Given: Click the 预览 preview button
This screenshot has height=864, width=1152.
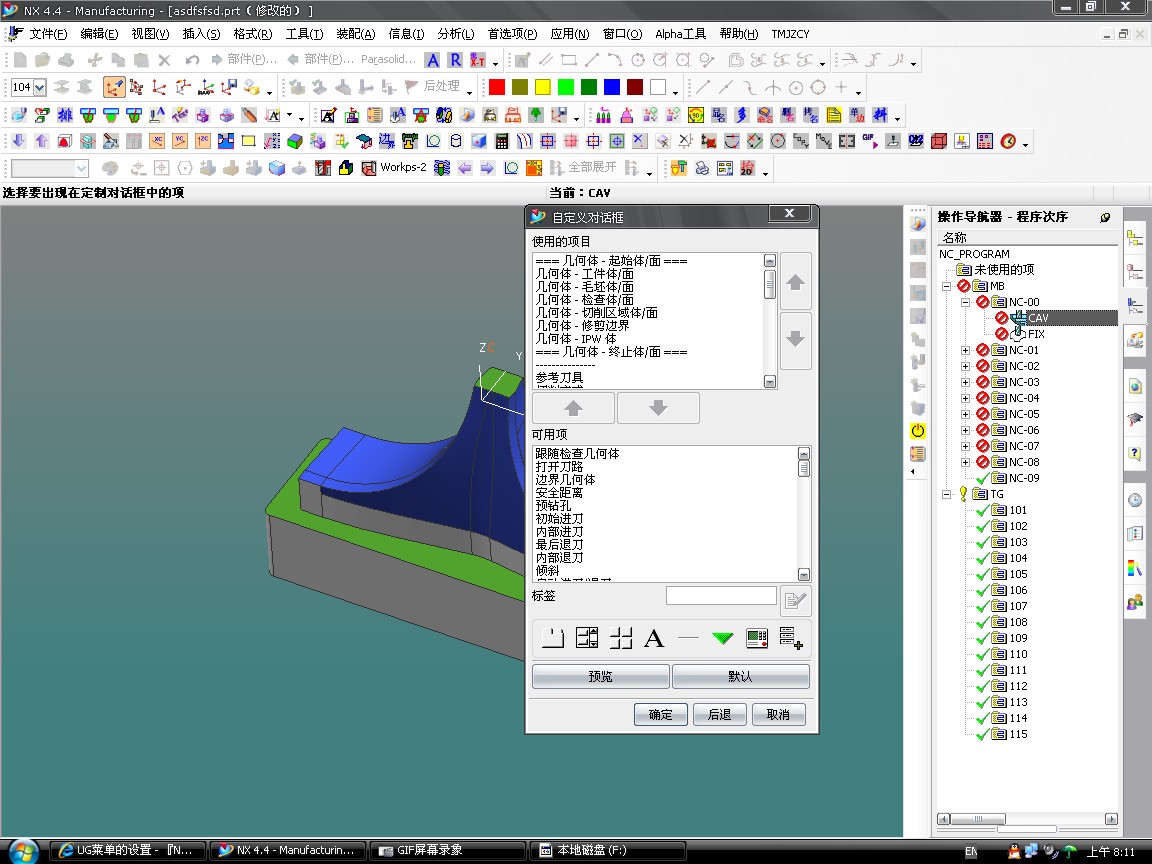Looking at the screenshot, I should pos(600,677).
